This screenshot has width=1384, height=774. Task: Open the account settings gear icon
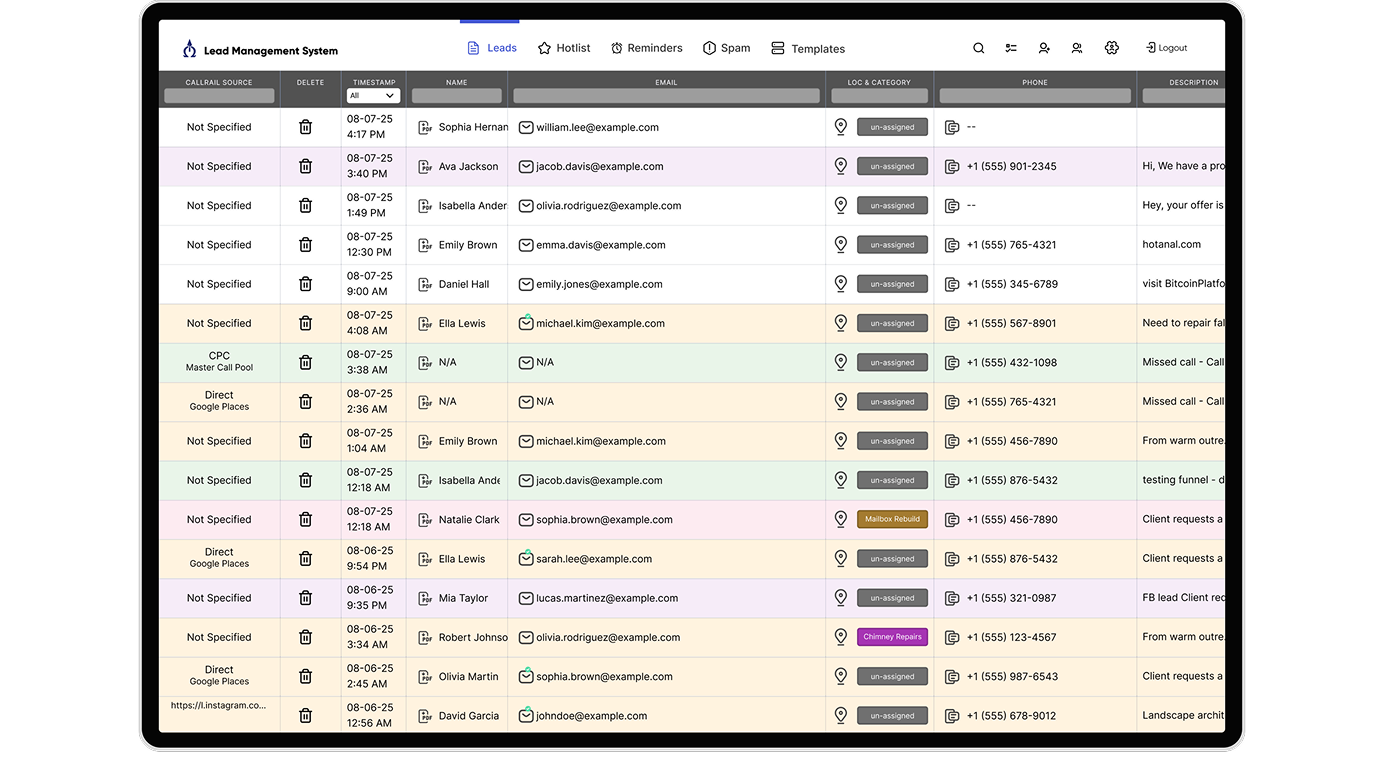1111,48
